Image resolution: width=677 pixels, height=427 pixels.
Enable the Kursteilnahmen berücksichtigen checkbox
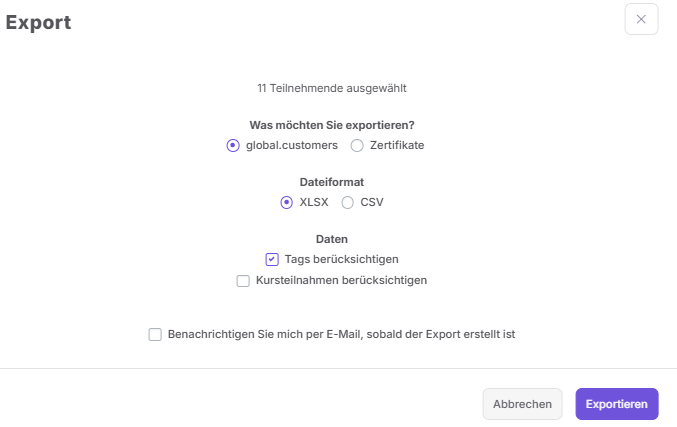(243, 281)
